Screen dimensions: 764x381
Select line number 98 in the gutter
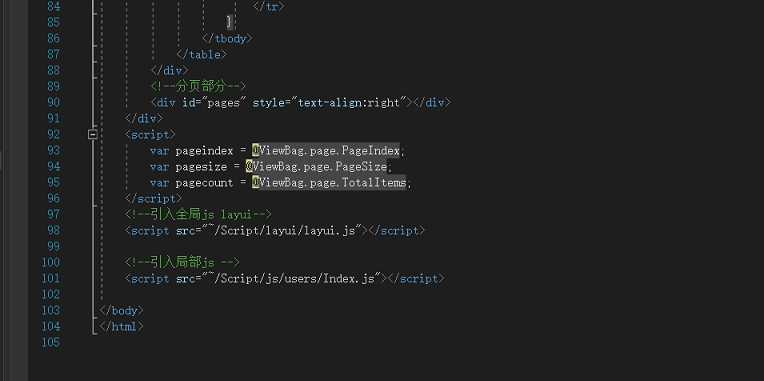click(54, 230)
